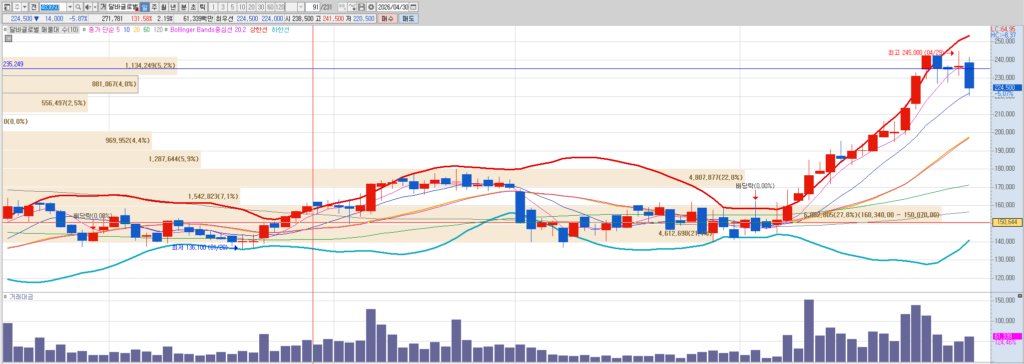Image resolution: width=1024 pixels, height=364 pixels.
Task: Choose interval 1 button
Action: point(214,7)
